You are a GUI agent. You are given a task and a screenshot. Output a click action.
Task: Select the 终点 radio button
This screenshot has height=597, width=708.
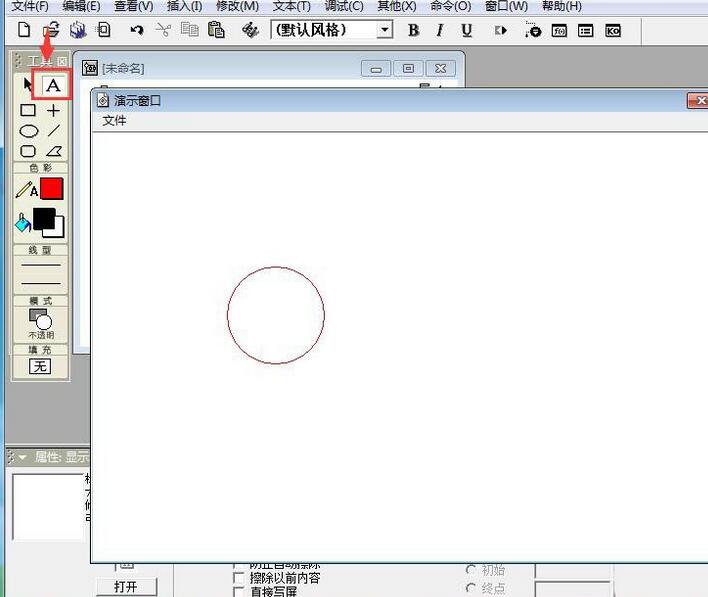[x=471, y=589]
